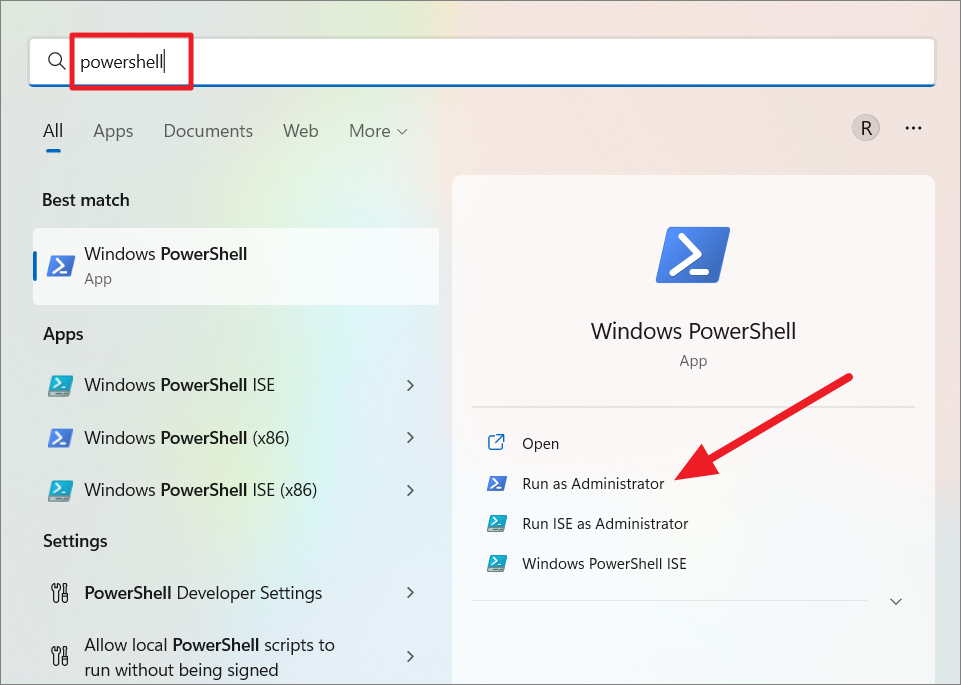
Task: Choose Run ISE as Administrator
Action: 605,524
